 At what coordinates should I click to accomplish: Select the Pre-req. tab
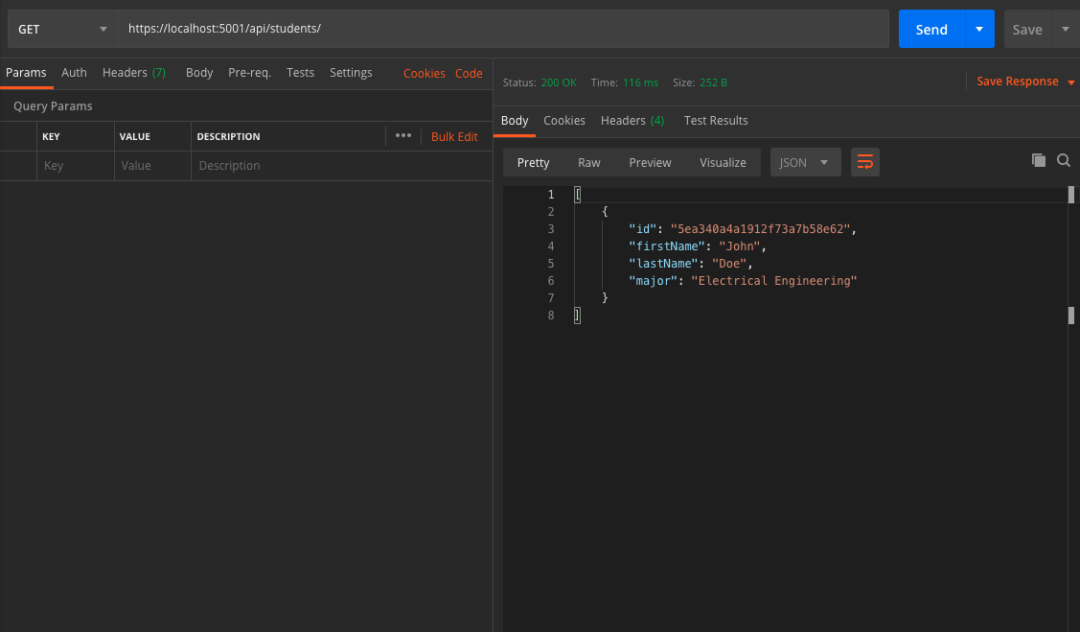point(249,73)
